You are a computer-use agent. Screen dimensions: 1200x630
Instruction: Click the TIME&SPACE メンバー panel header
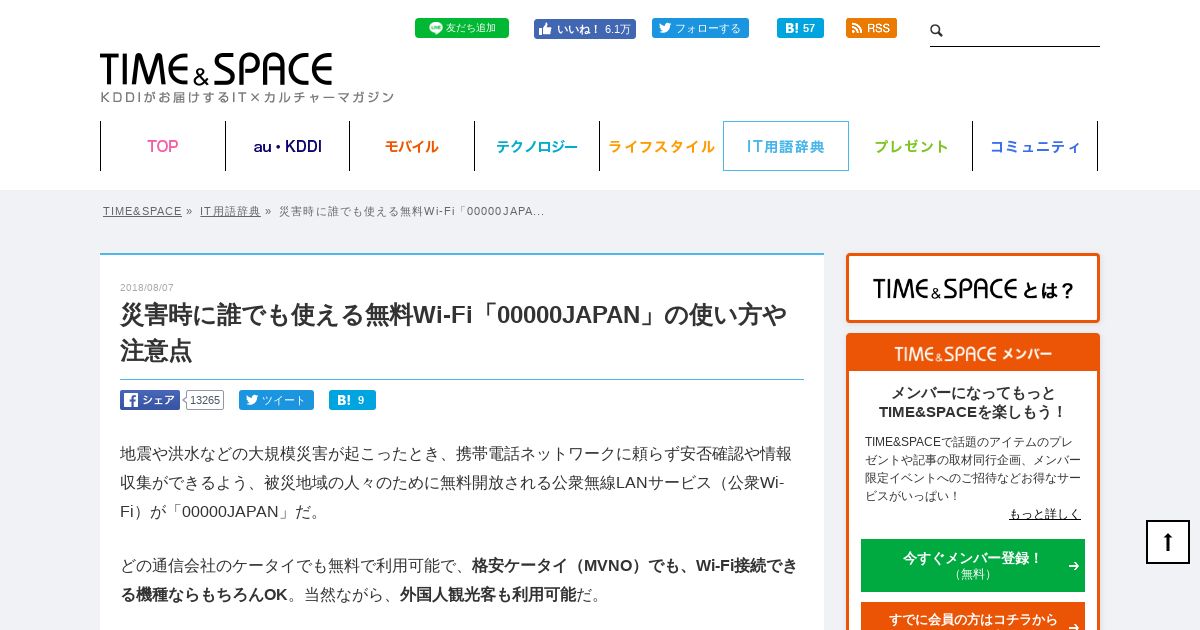973,353
